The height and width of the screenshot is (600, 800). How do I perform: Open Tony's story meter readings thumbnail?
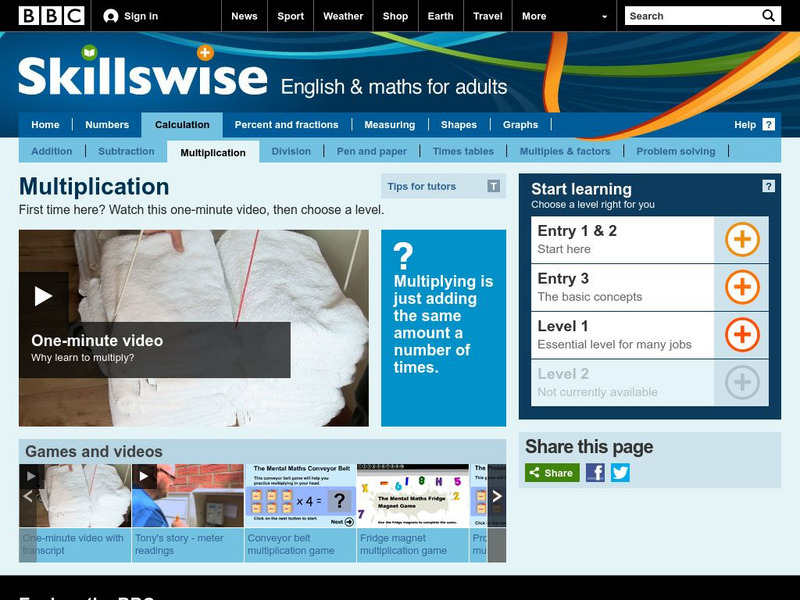[x=188, y=495]
